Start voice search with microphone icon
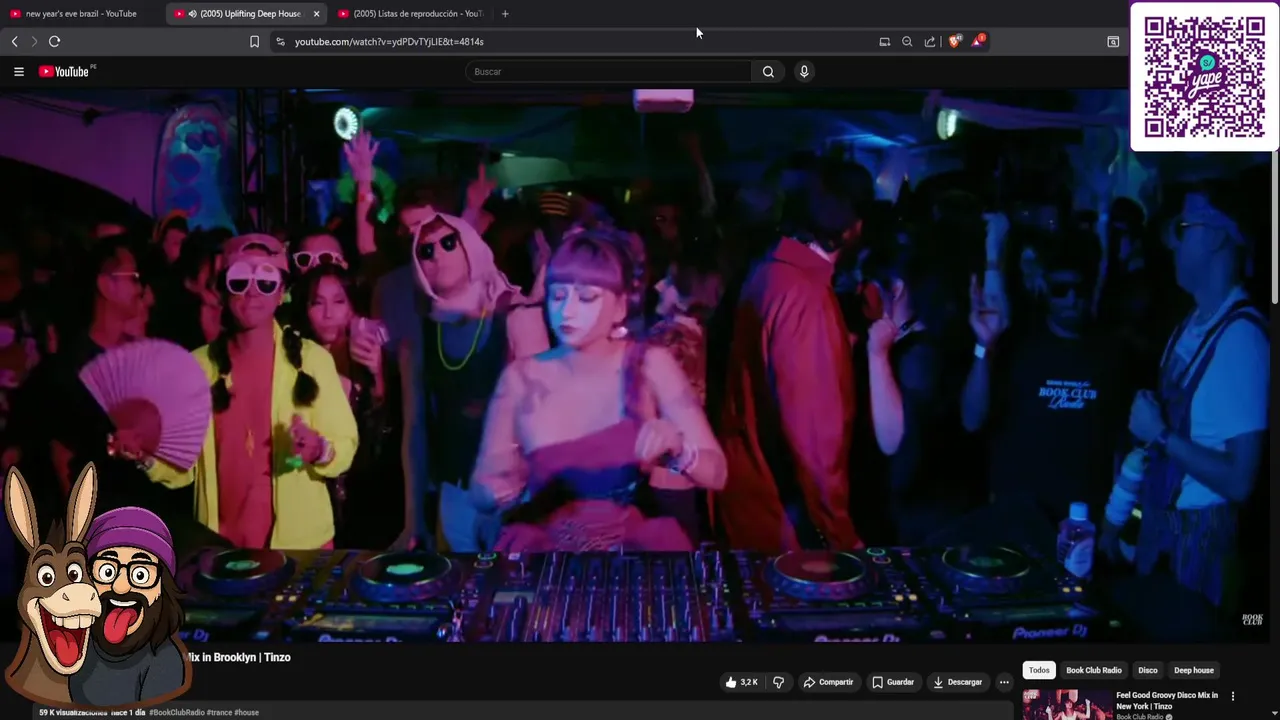The height and width of the screenshot is (720, 1280). [803, 71]
